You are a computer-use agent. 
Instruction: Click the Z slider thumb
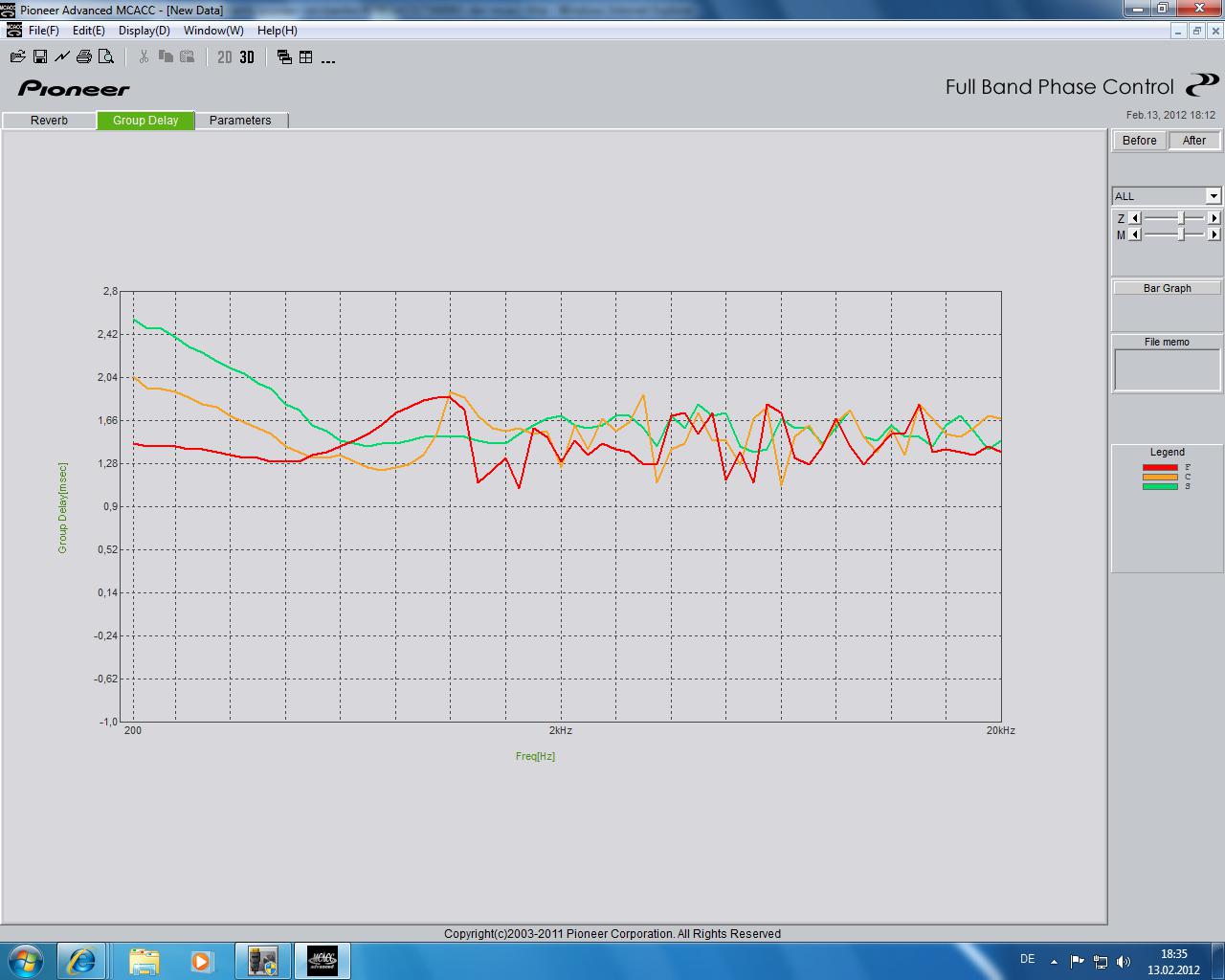click(x=1182, y=218)
